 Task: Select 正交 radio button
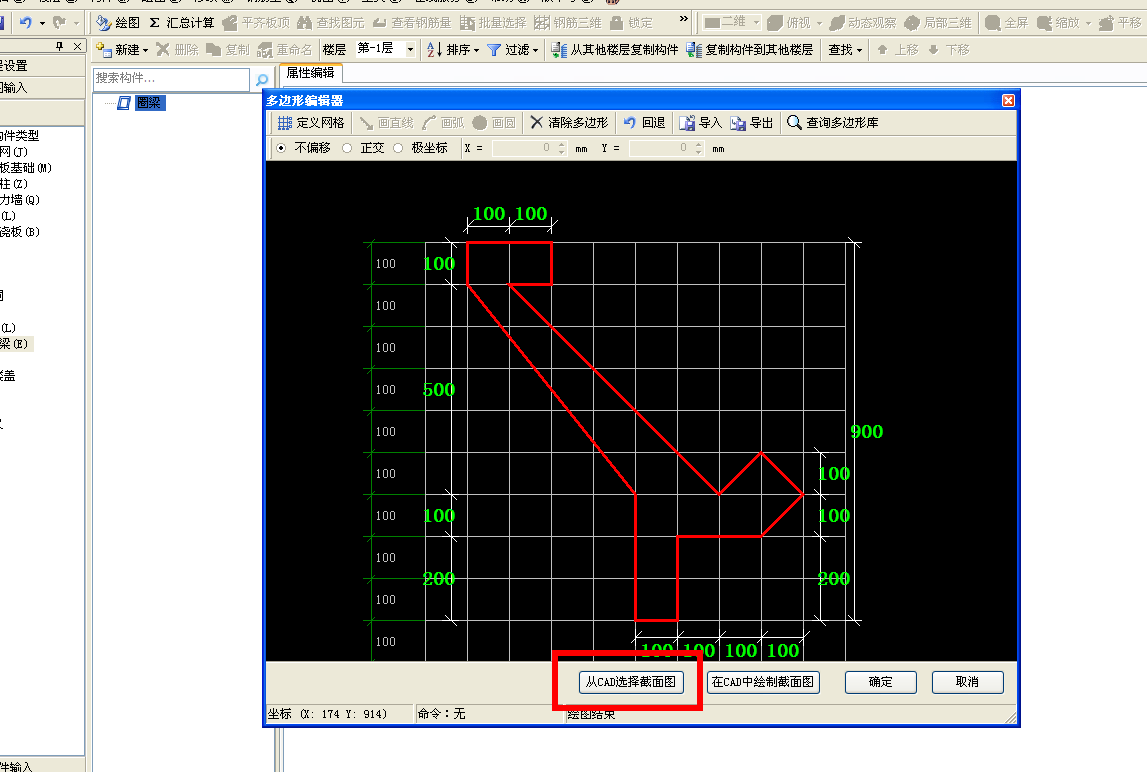point(347,148)
